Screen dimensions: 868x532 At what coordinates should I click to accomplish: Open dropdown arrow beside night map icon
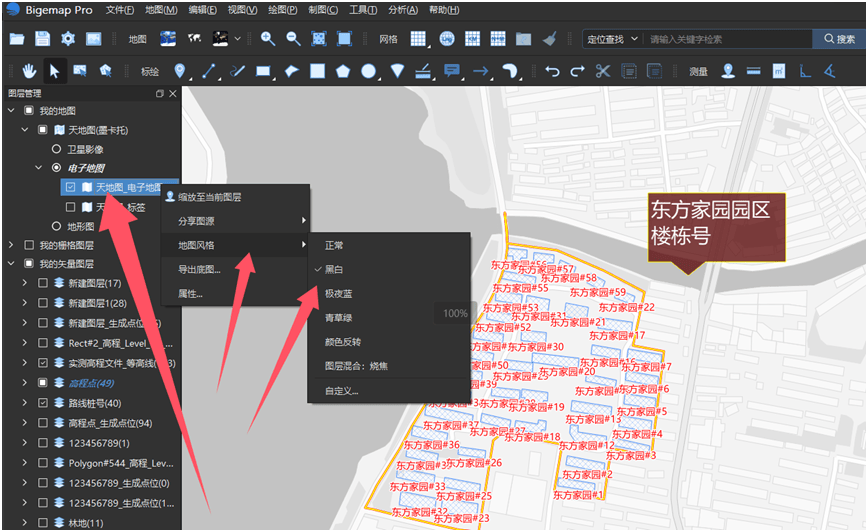(x=237, y=39)
